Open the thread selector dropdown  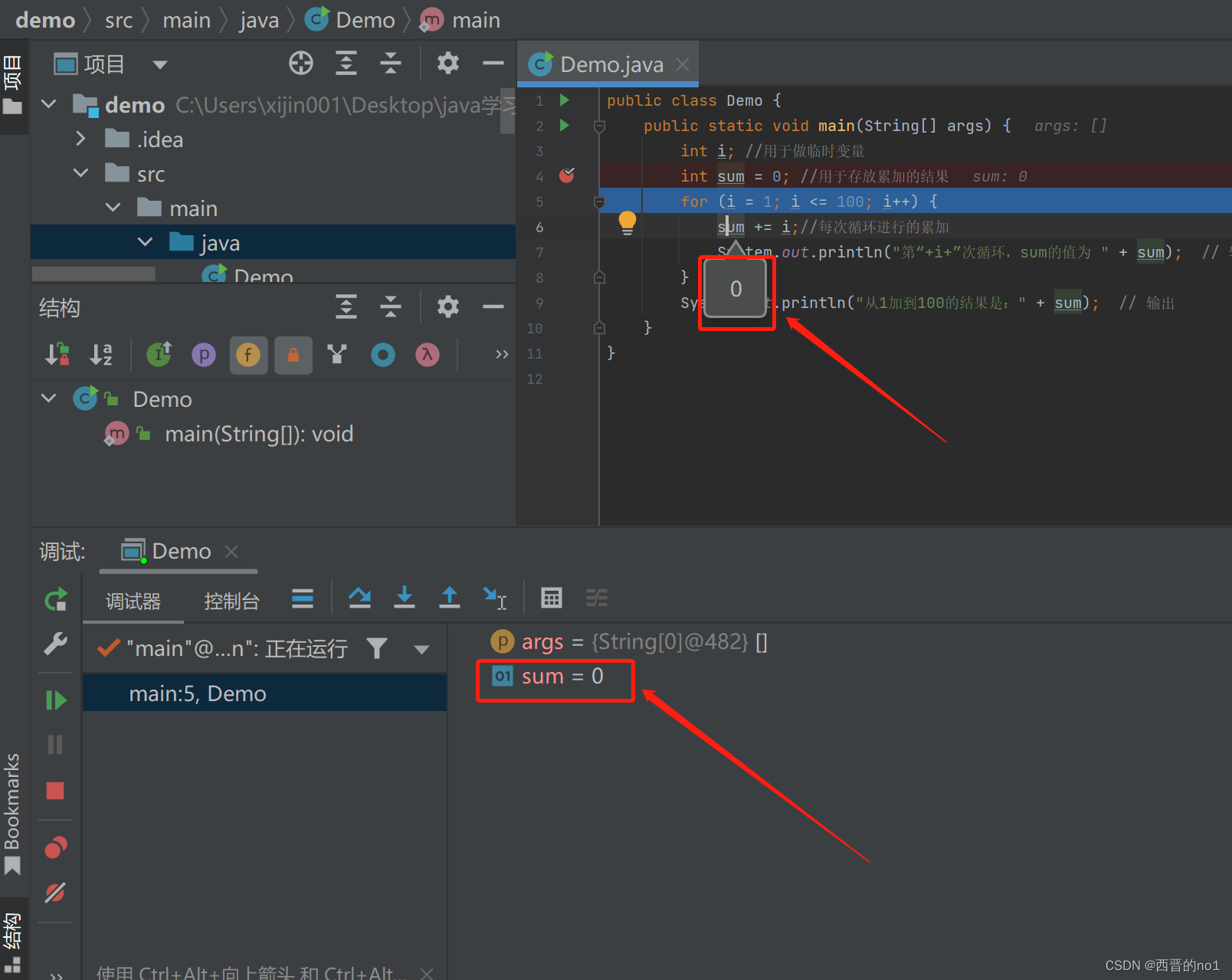421,650
